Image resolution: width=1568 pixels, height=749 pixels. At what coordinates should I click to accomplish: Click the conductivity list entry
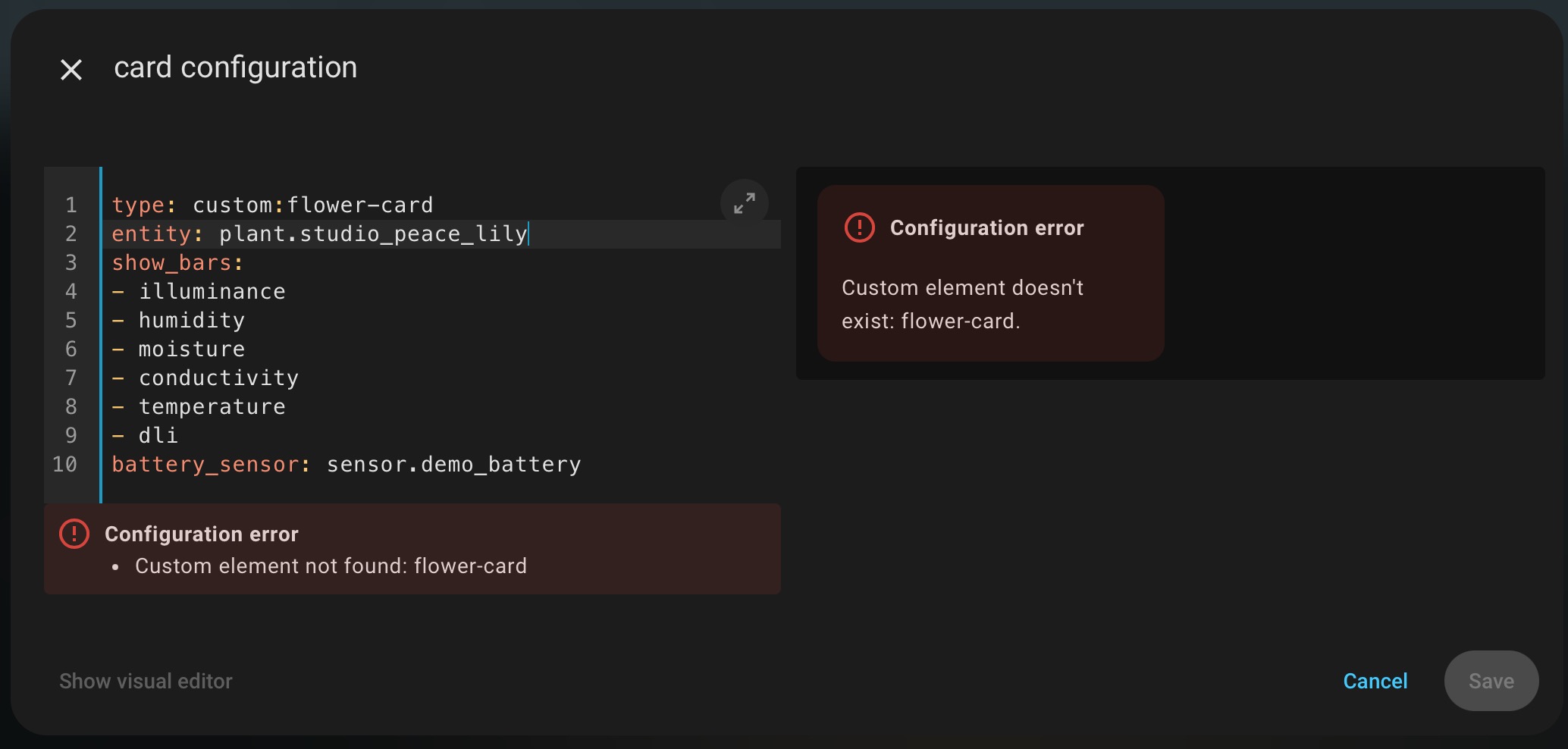[x=218, y=378]
